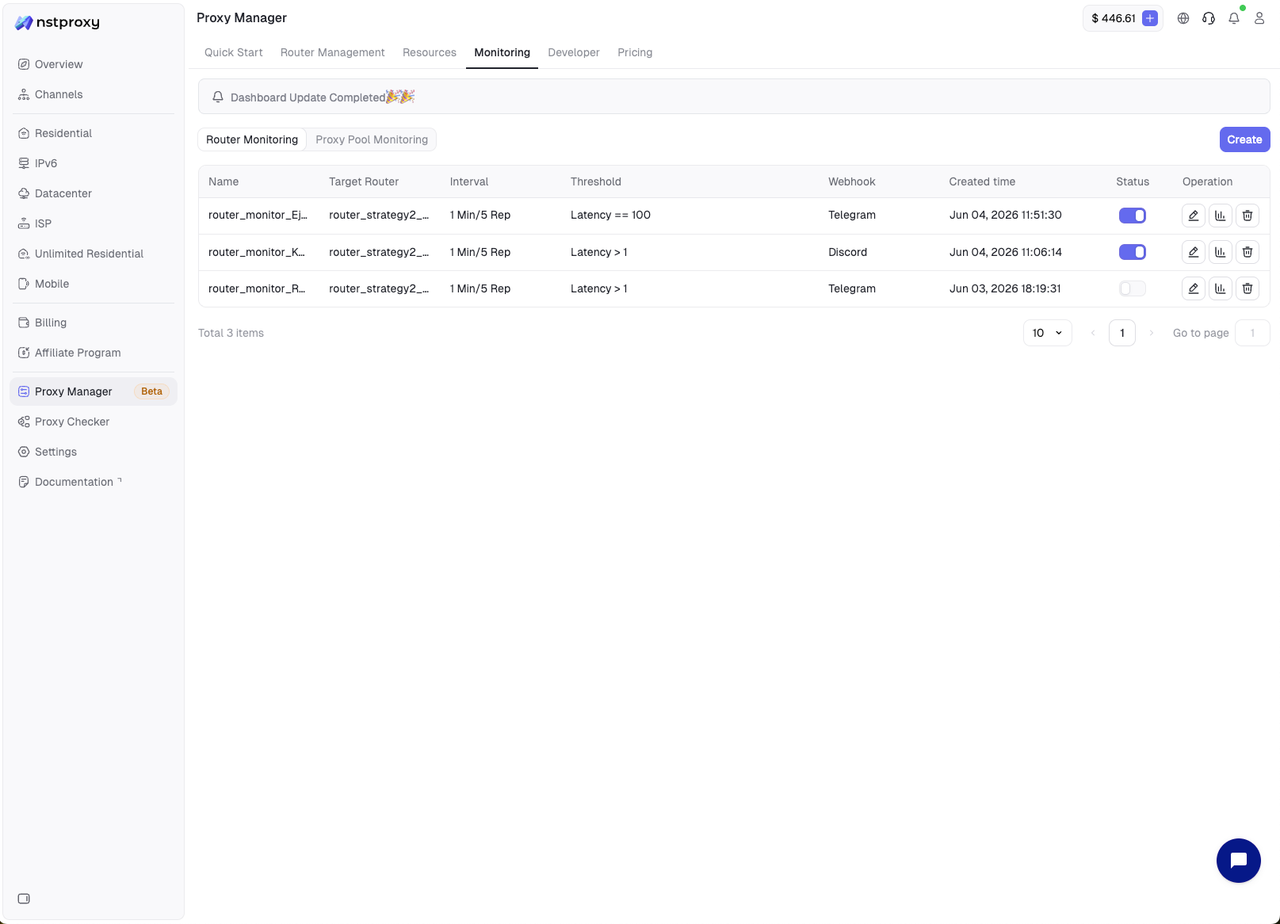Go to next page arrow
Viewport: 1280px width, 924px height.
[x=1151, y=333]
